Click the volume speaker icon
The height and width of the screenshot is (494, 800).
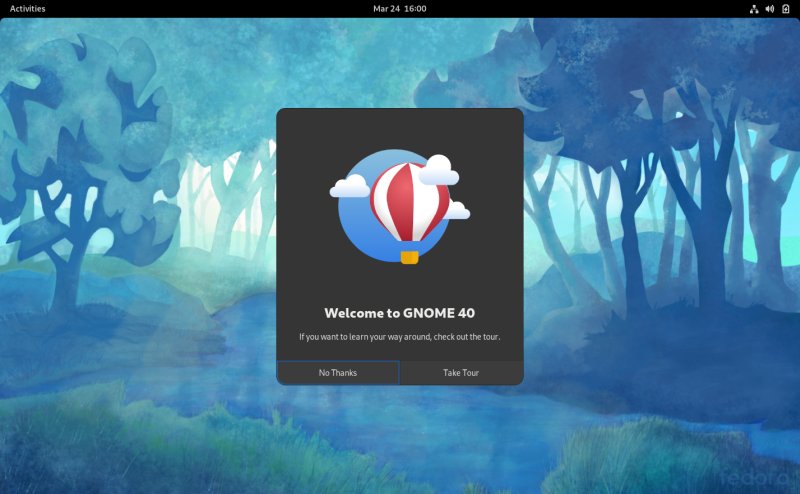(769, 8)
